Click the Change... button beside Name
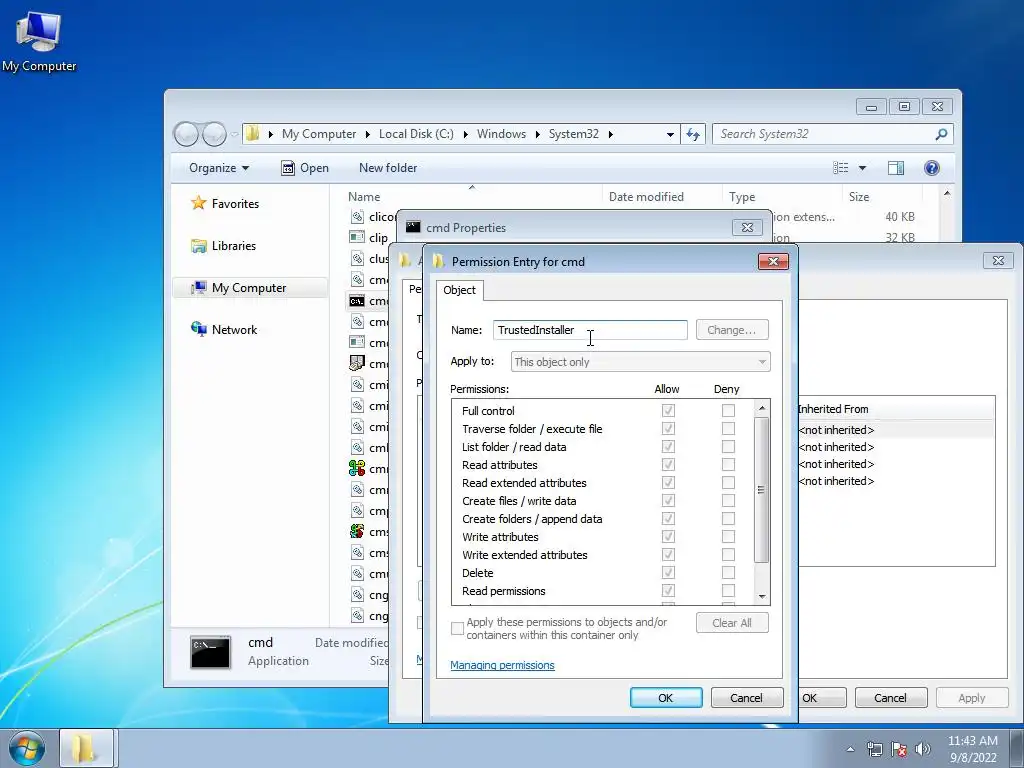Screen dimensions: 1024x768 [x=731, y=330]
